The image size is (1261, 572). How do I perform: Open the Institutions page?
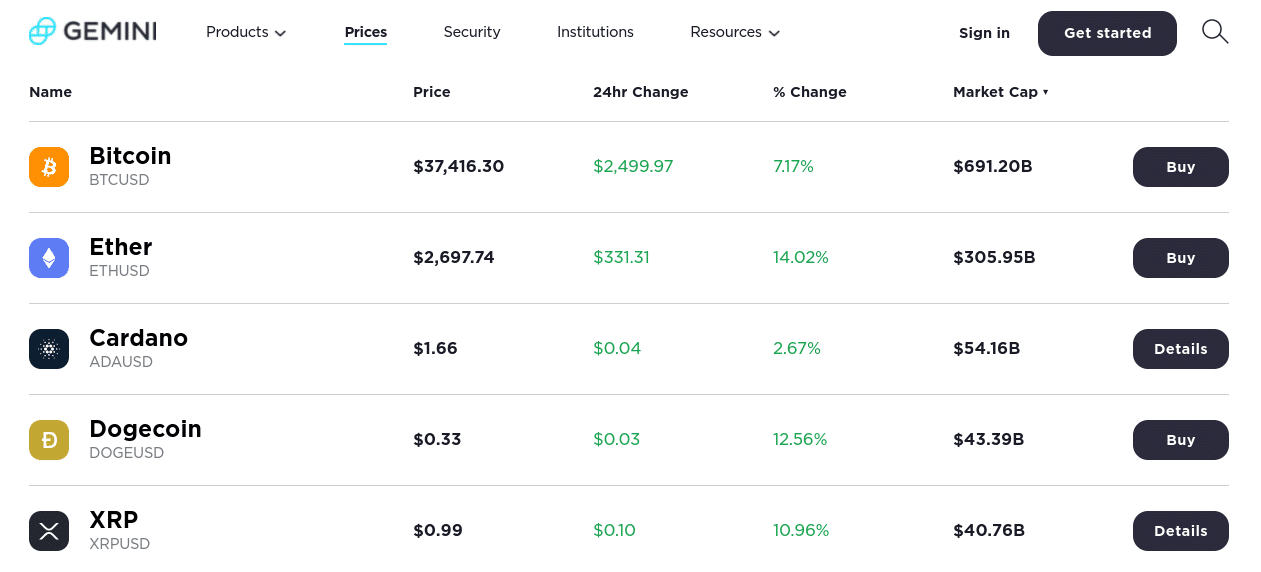click(595, 32)
